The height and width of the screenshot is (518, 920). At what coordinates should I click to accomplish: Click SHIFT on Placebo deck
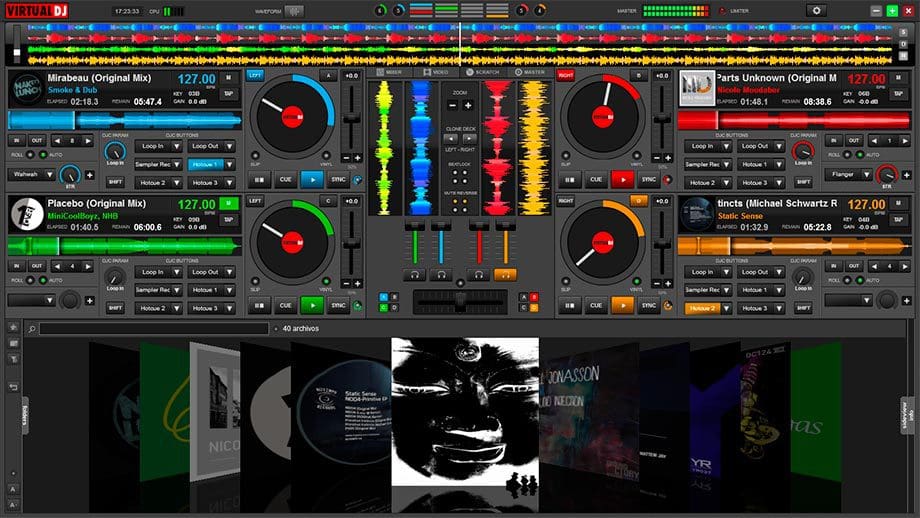115,308
